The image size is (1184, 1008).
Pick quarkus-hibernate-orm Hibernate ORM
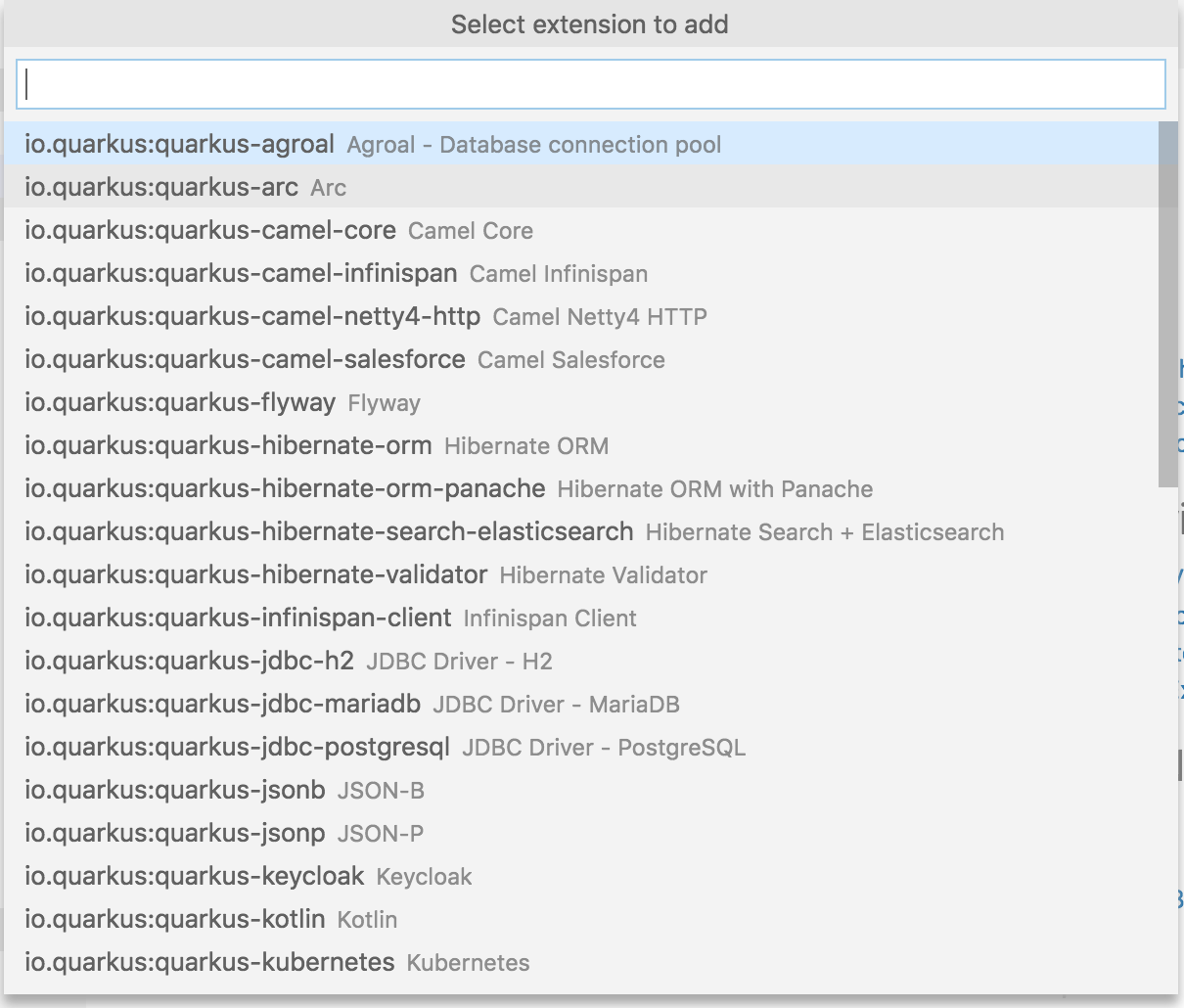pyautogui.click(x=581, y=445)
